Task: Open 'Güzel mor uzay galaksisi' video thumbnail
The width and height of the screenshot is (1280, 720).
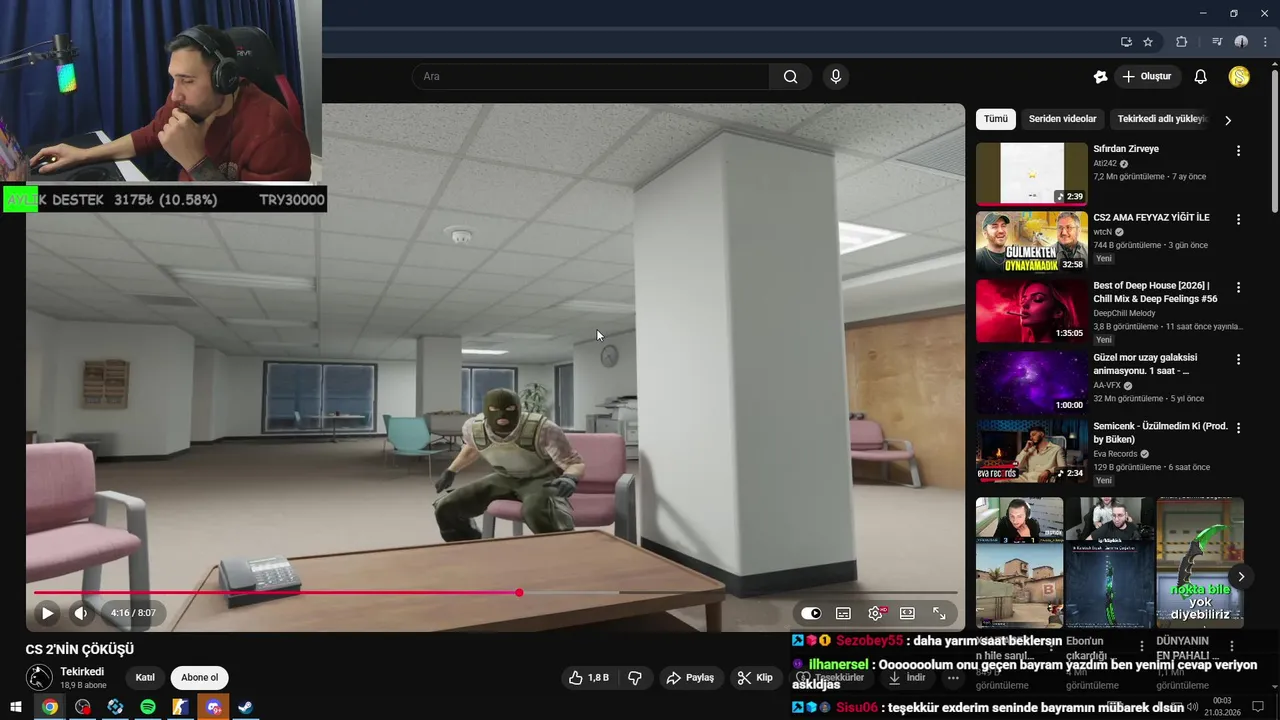Action: (x=1032, y=382)
